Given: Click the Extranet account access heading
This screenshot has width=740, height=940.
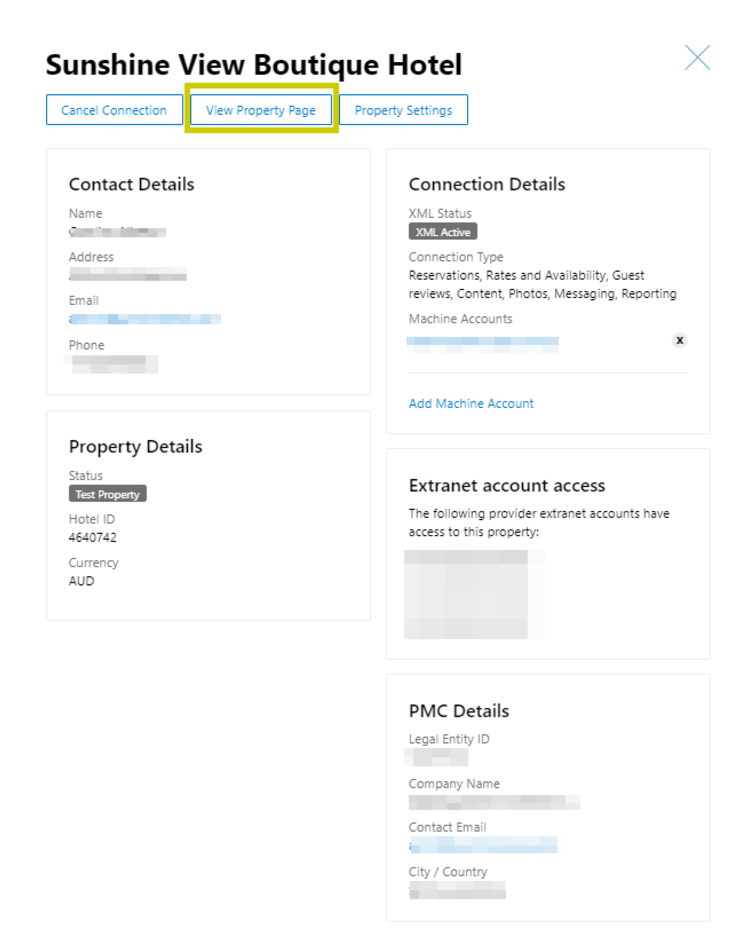Looking at the screenshot, I should pos(507,486).
